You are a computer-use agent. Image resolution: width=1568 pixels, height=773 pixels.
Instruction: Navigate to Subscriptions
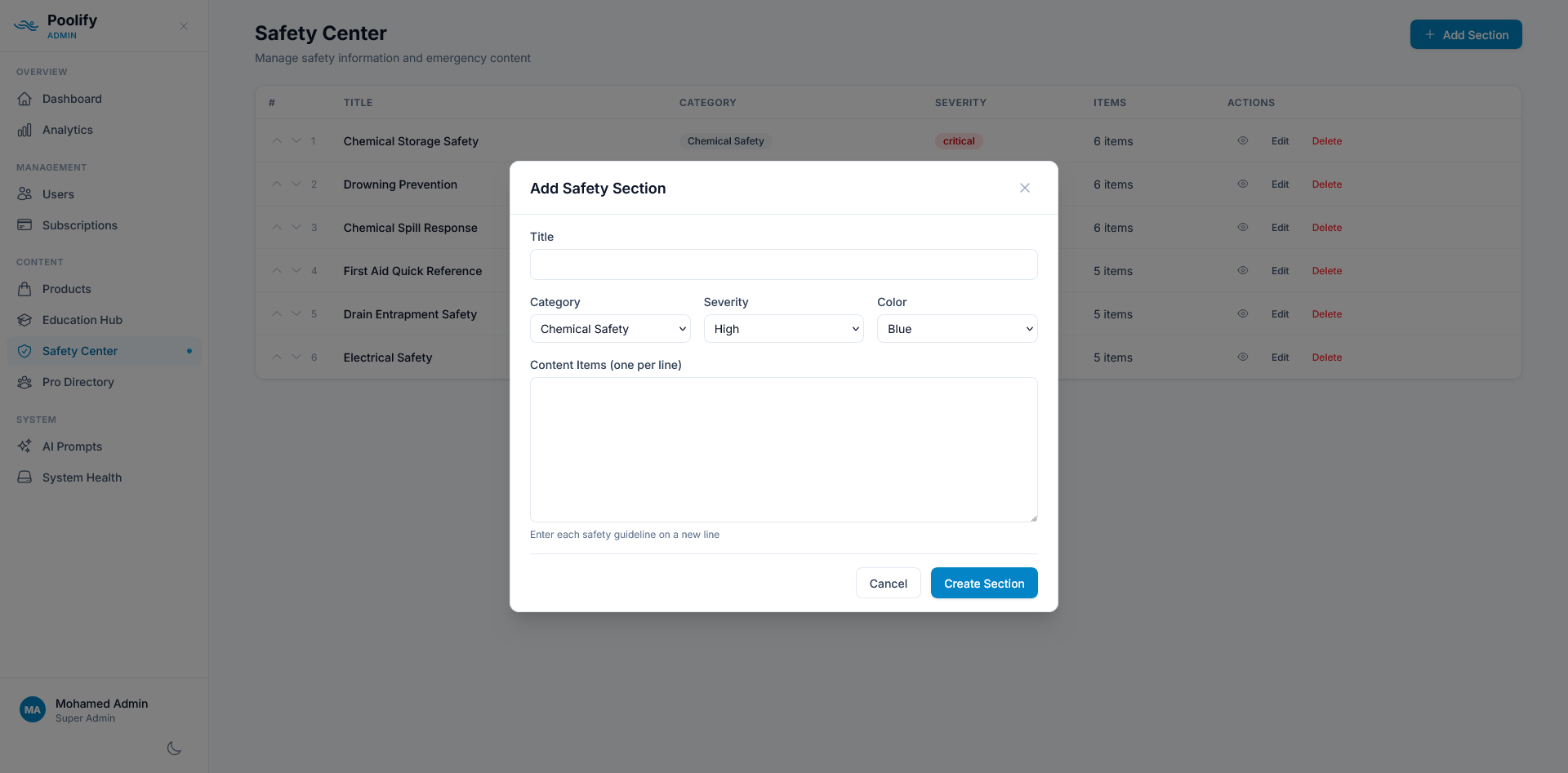coord(104,225)
